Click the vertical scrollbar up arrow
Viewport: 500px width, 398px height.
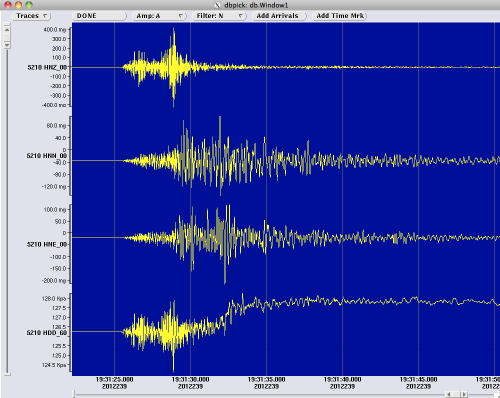point(7,30)
